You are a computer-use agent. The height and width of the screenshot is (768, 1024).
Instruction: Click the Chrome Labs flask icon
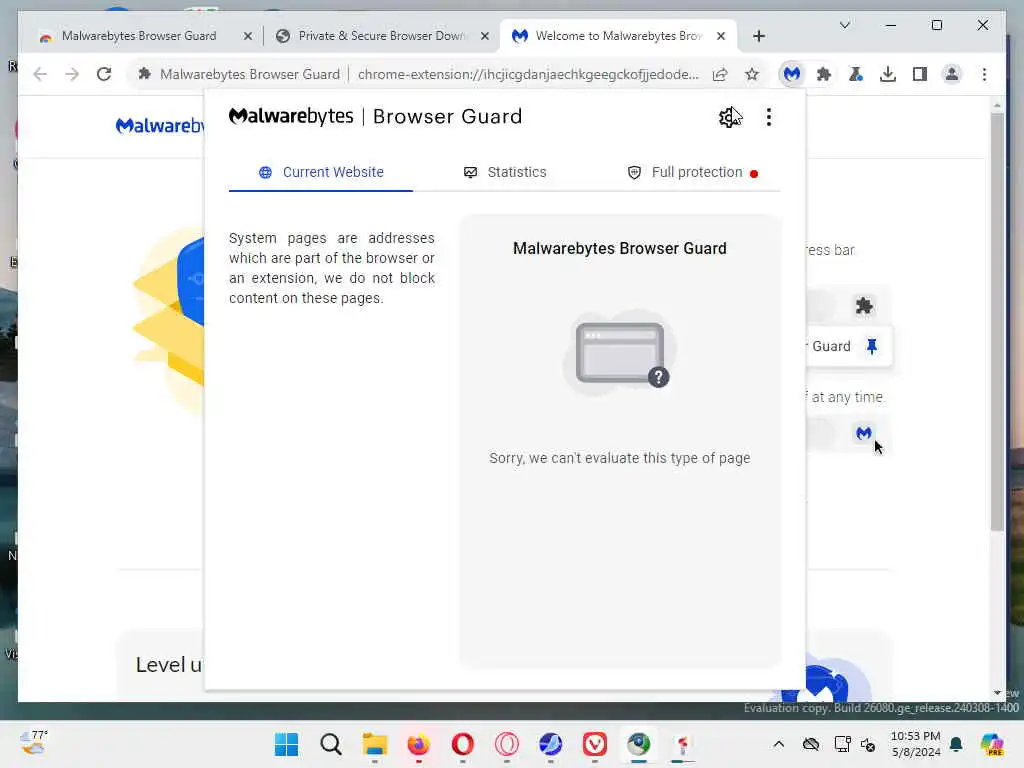[856, 74]
